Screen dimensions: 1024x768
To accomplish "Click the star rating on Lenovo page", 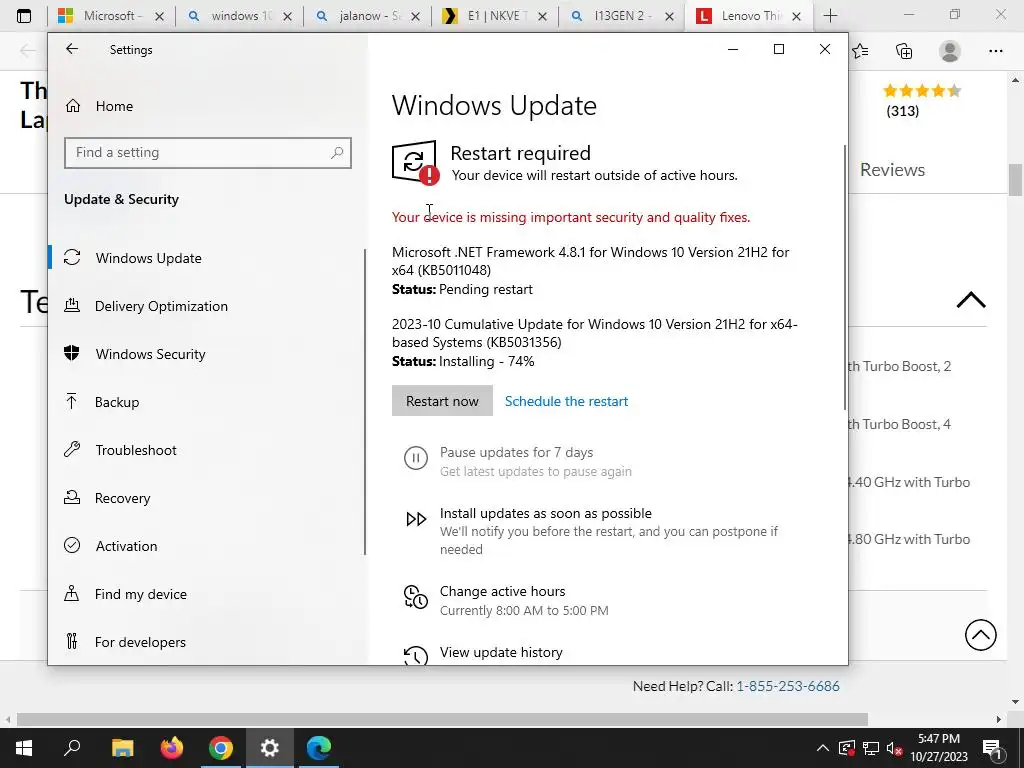I will (921, 91).
